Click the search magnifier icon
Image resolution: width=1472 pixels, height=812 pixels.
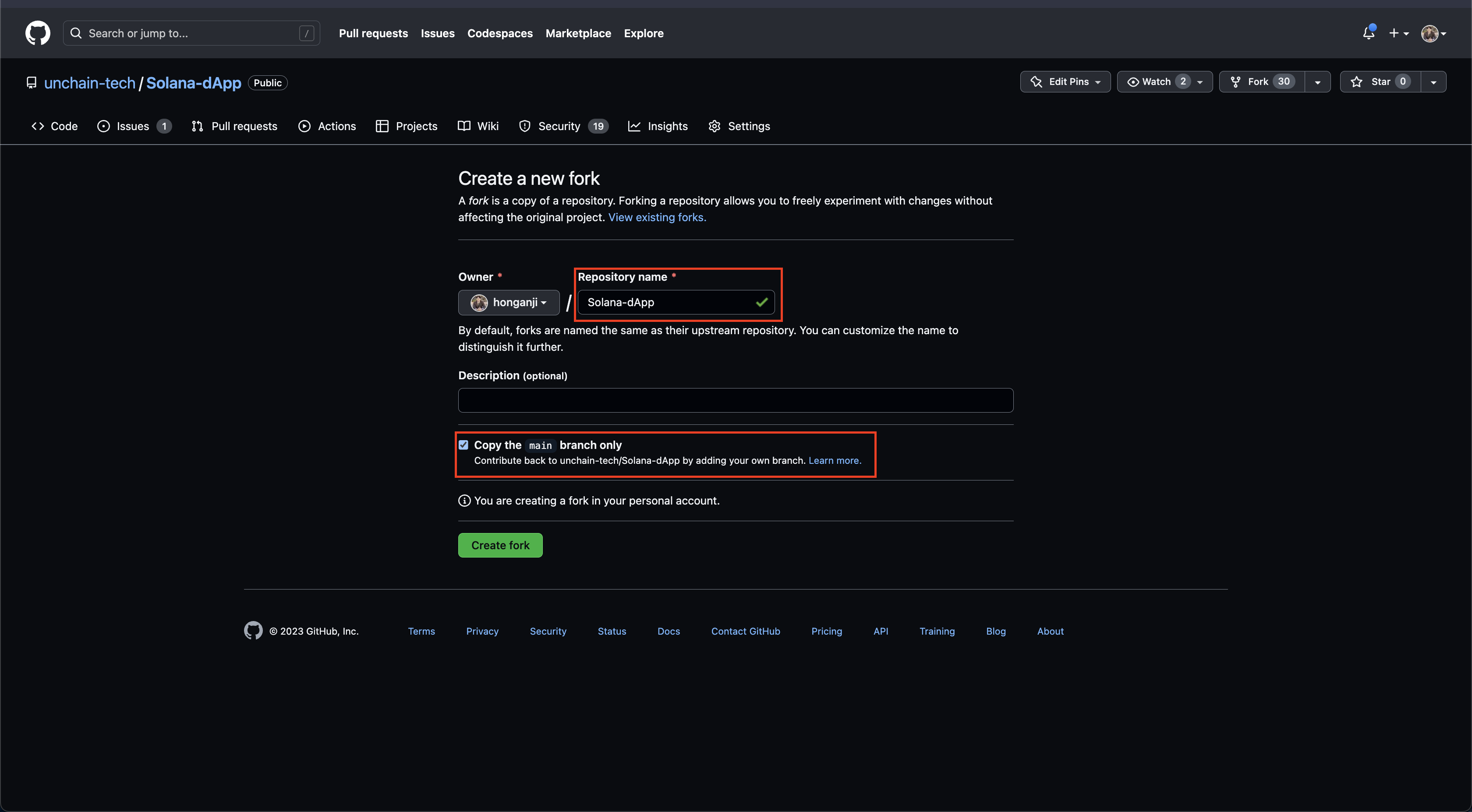[x=76, y=33]
